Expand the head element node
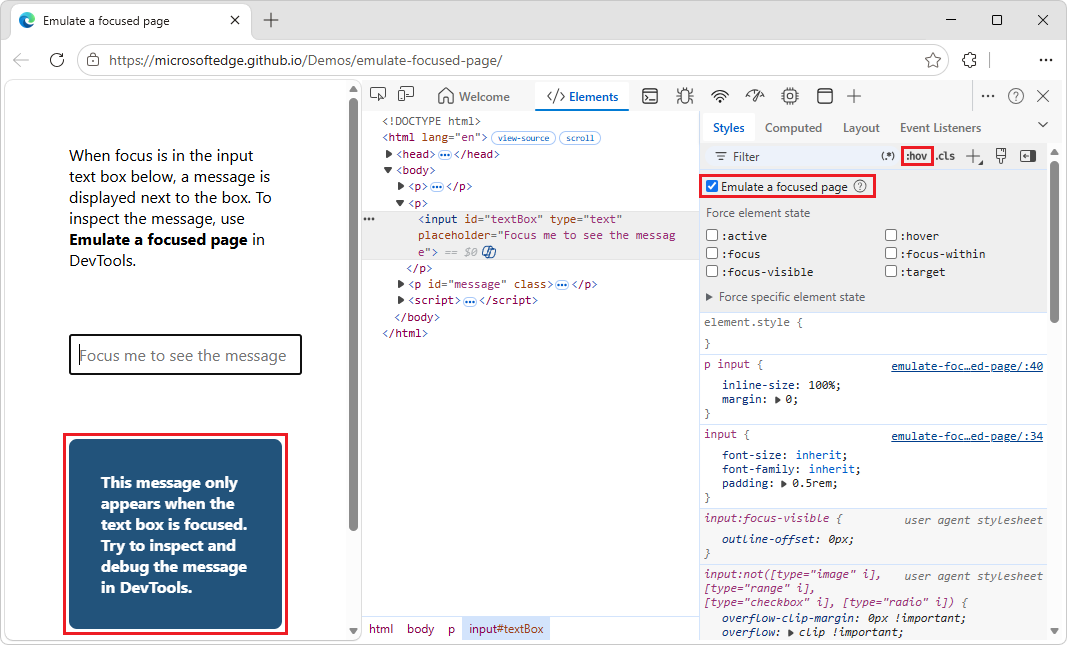The width and height of the screenshot is (1067, 645). click(389, 154)
